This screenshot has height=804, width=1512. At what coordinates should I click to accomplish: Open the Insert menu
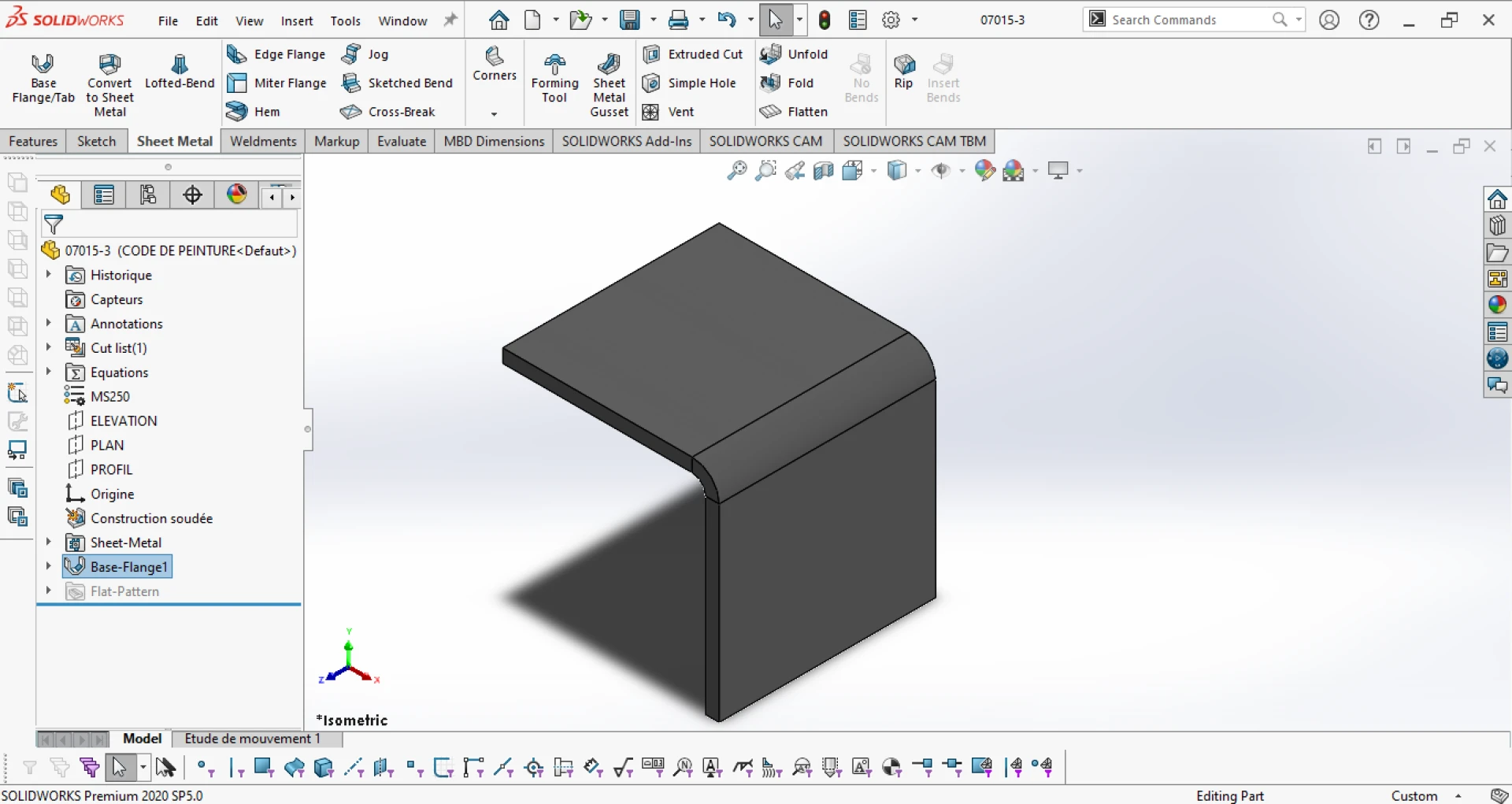point(297,20)
